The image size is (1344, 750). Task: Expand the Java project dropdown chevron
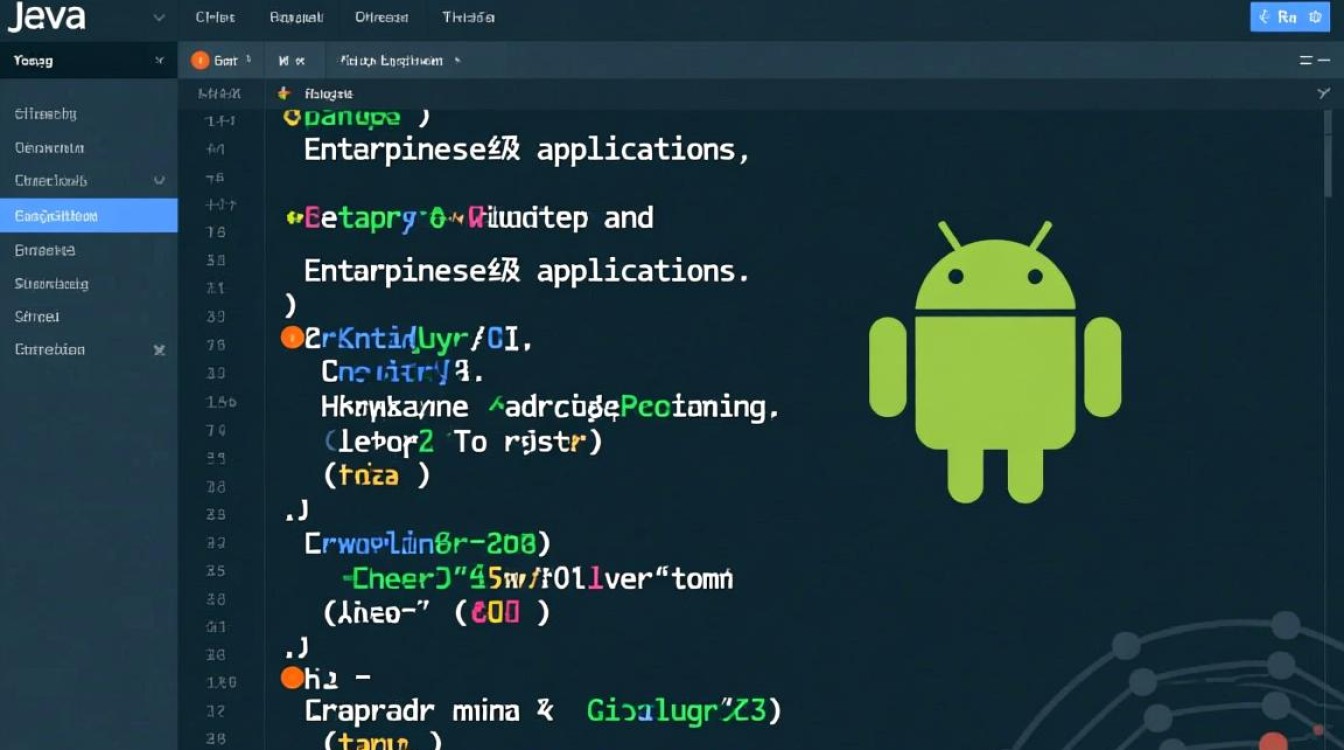157,17
